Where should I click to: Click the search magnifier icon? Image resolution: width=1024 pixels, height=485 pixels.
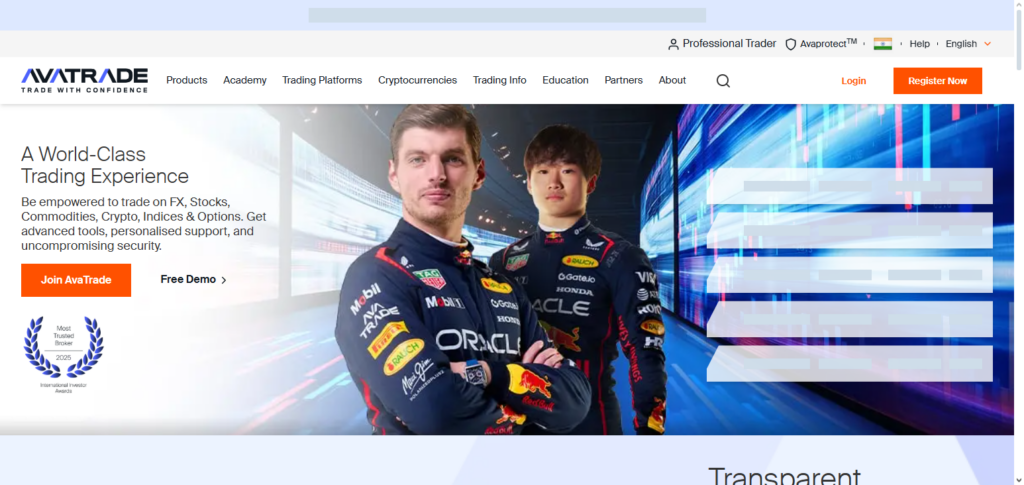pos(723,81)
